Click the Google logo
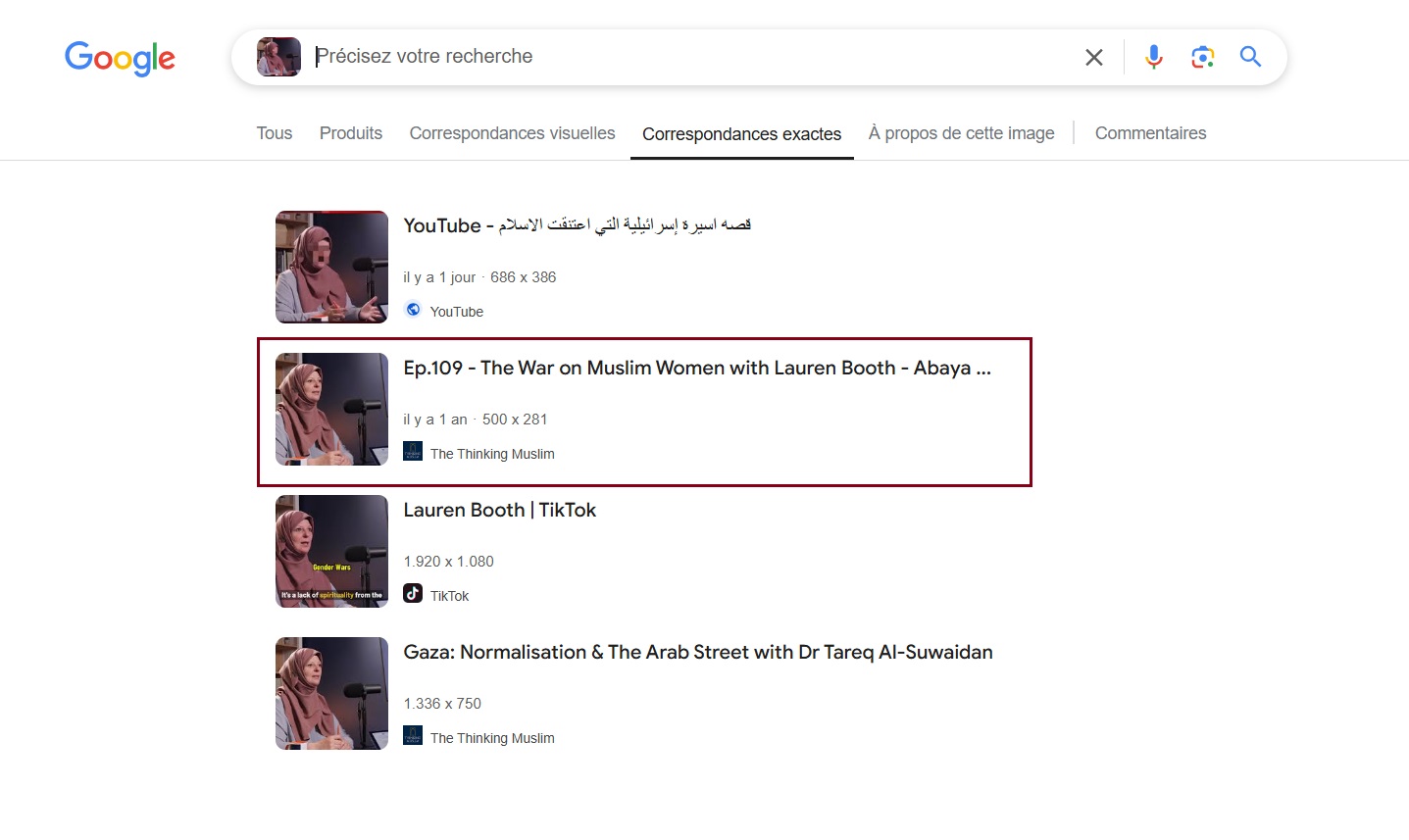Viewport: 1409px width, 840px height. (120, 58)
